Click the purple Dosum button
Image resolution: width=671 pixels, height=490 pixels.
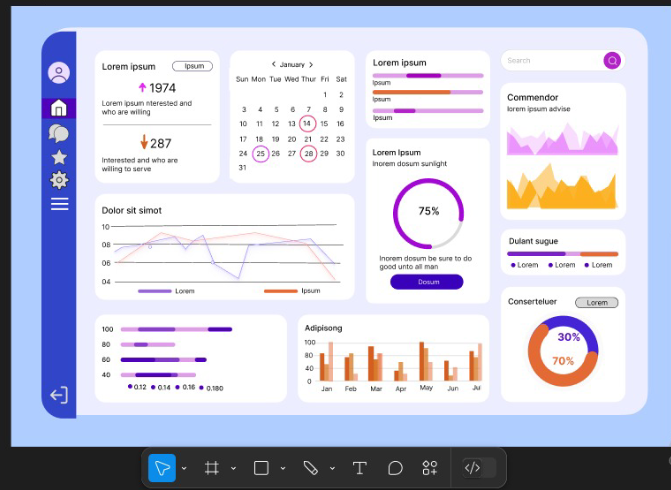[427, 282]
